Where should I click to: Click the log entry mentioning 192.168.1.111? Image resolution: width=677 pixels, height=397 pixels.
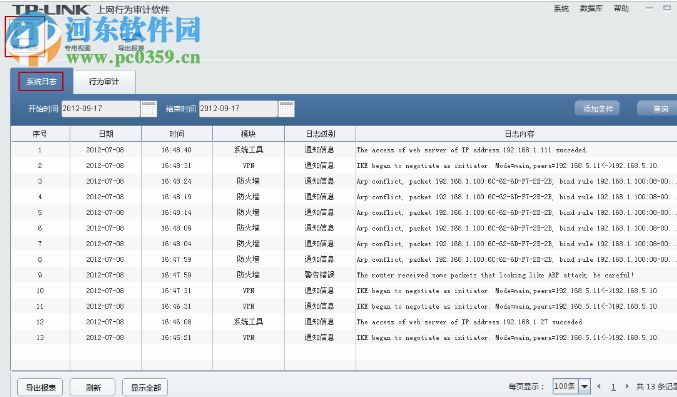(x=471, y=150)
